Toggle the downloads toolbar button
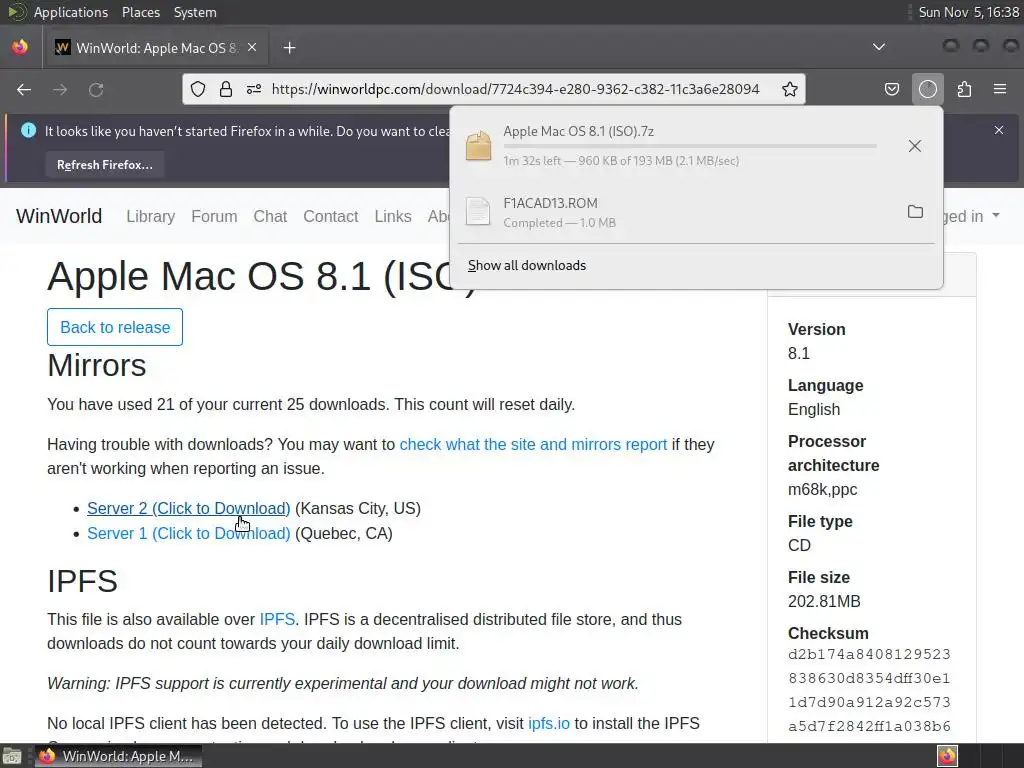This screenshot has width=1024, height=768. [927, 89]
